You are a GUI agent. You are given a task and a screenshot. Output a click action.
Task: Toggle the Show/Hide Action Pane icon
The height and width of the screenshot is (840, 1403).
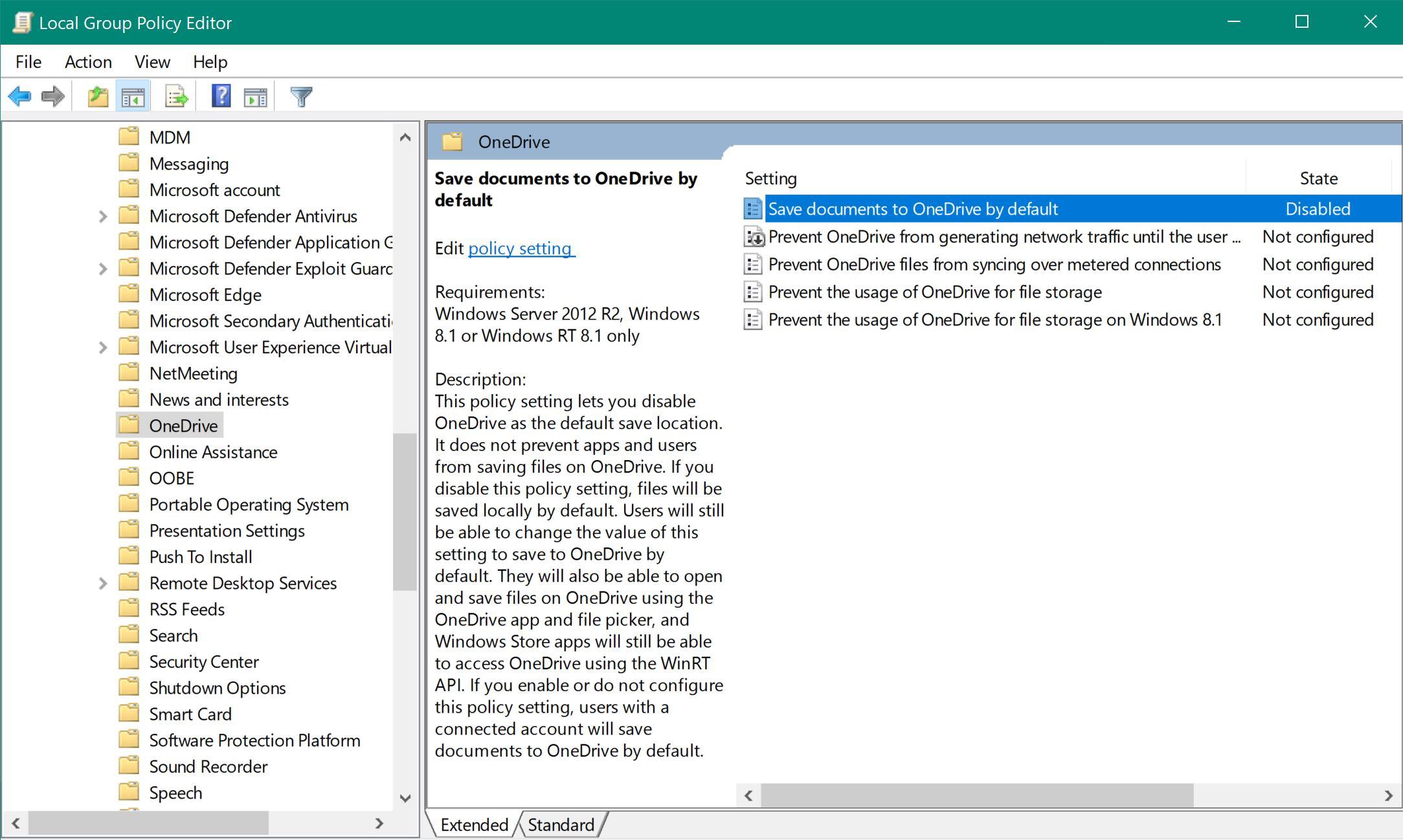256,97
